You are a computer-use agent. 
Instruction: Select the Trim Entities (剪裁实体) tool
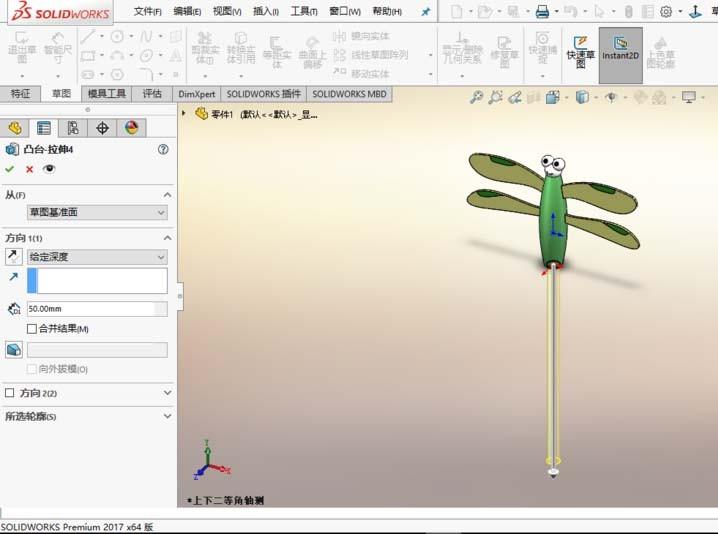pyautogui.click(x=205, y=48)
